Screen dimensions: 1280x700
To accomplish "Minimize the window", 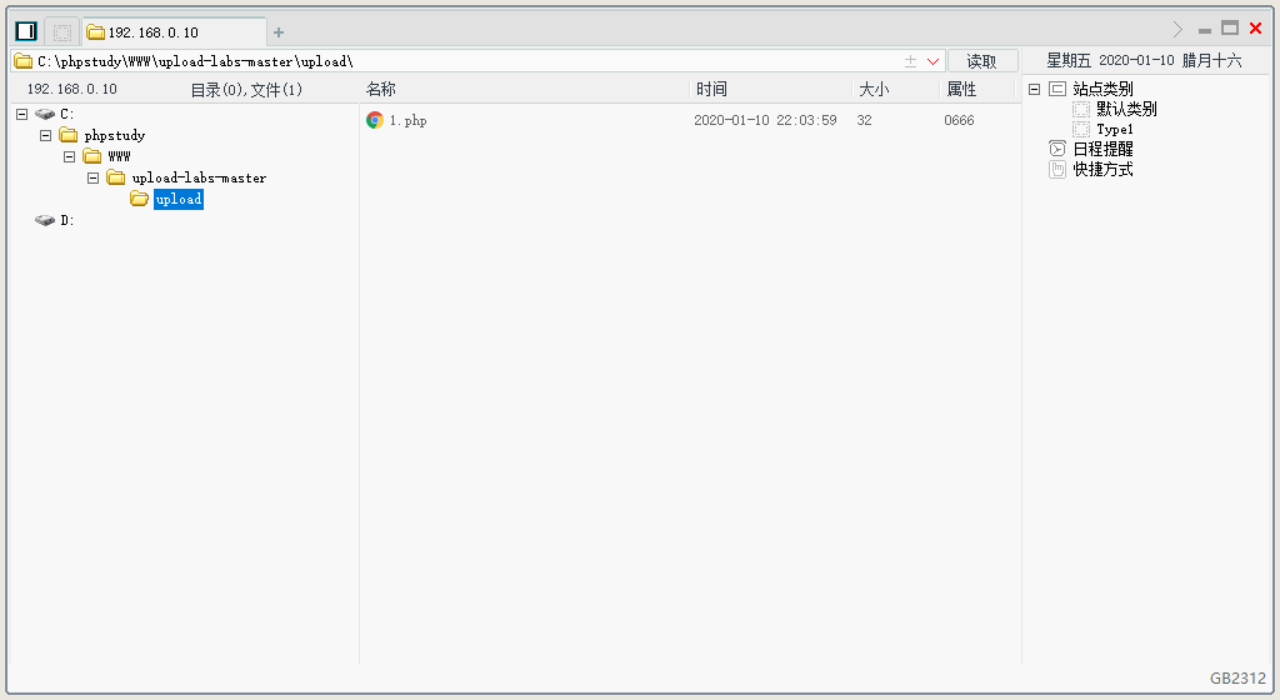I will [x=1205, y=31].
